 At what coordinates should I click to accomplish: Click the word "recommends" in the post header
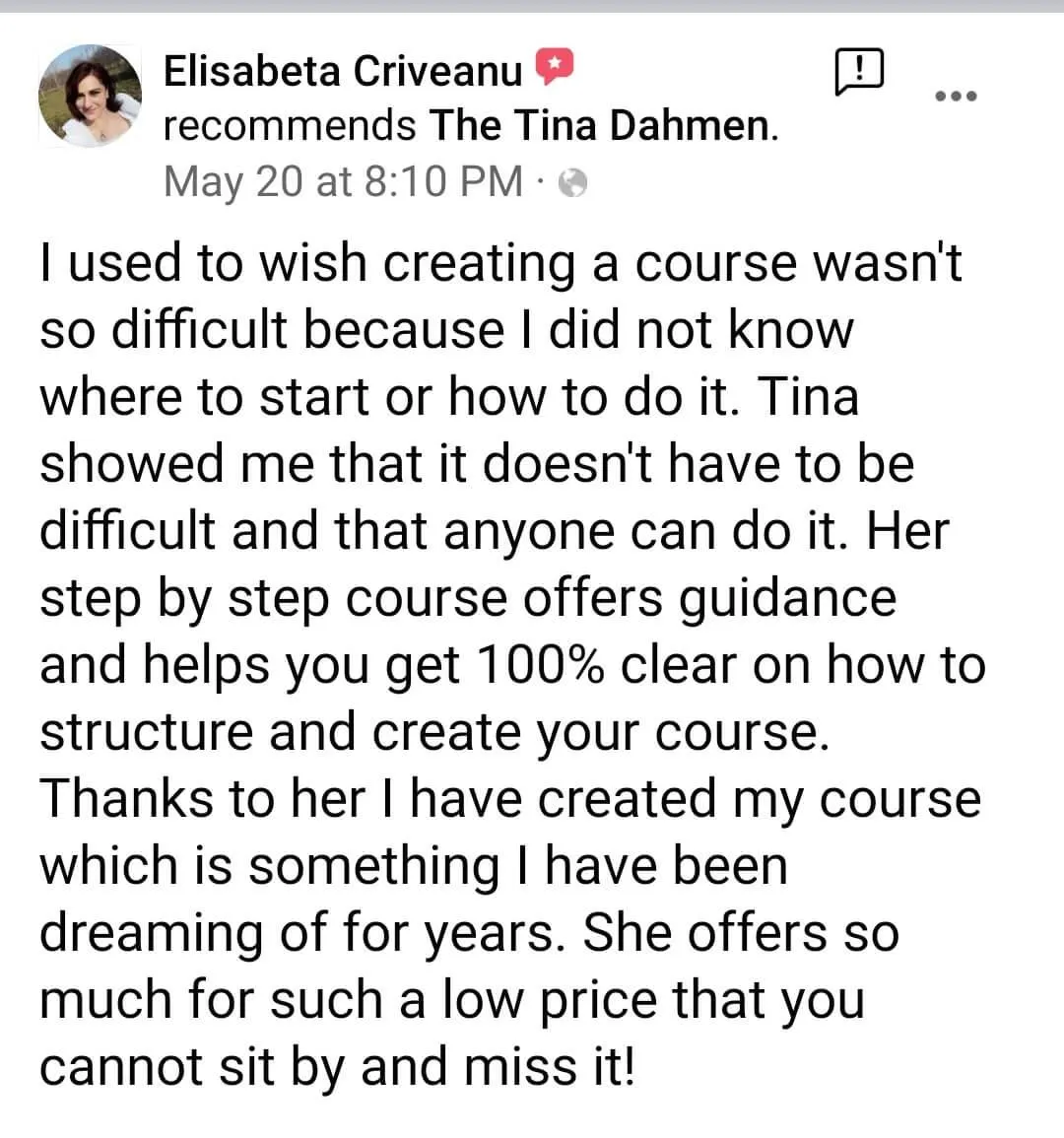(290, 126)
